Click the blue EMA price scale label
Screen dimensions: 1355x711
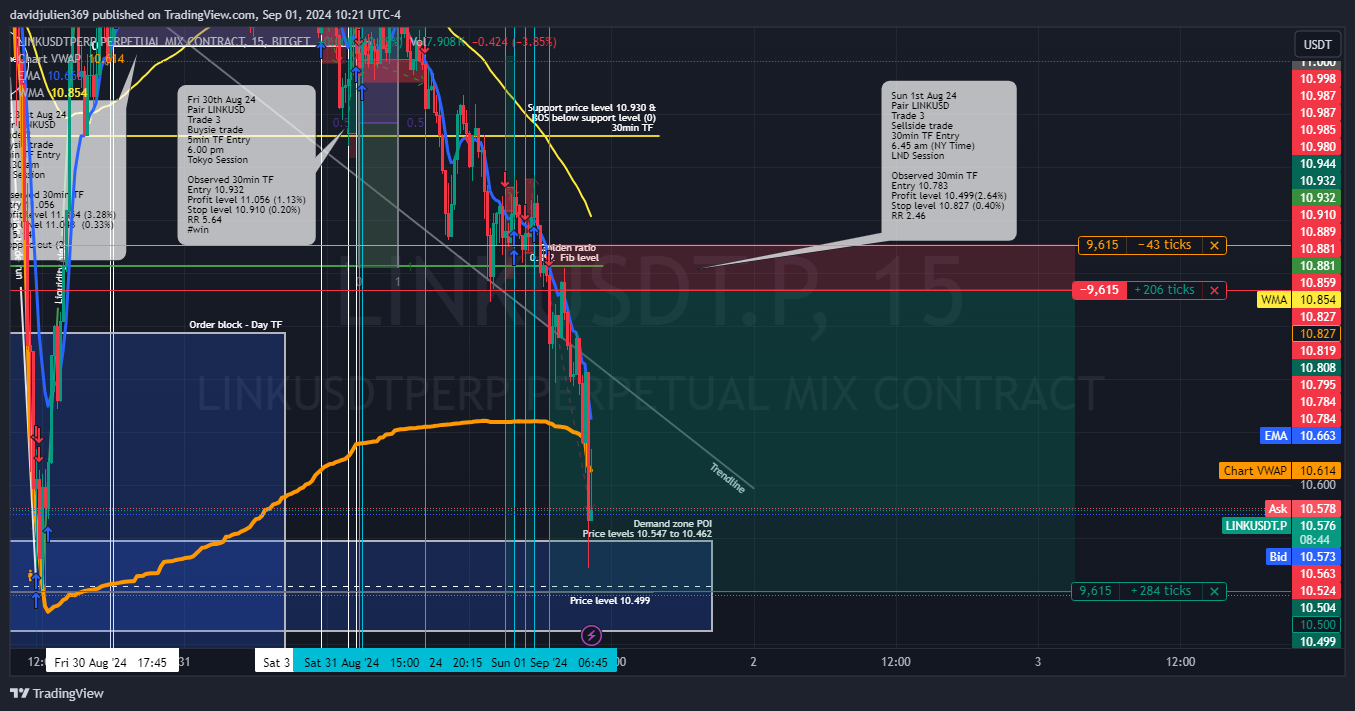(x=1275, y=436)
